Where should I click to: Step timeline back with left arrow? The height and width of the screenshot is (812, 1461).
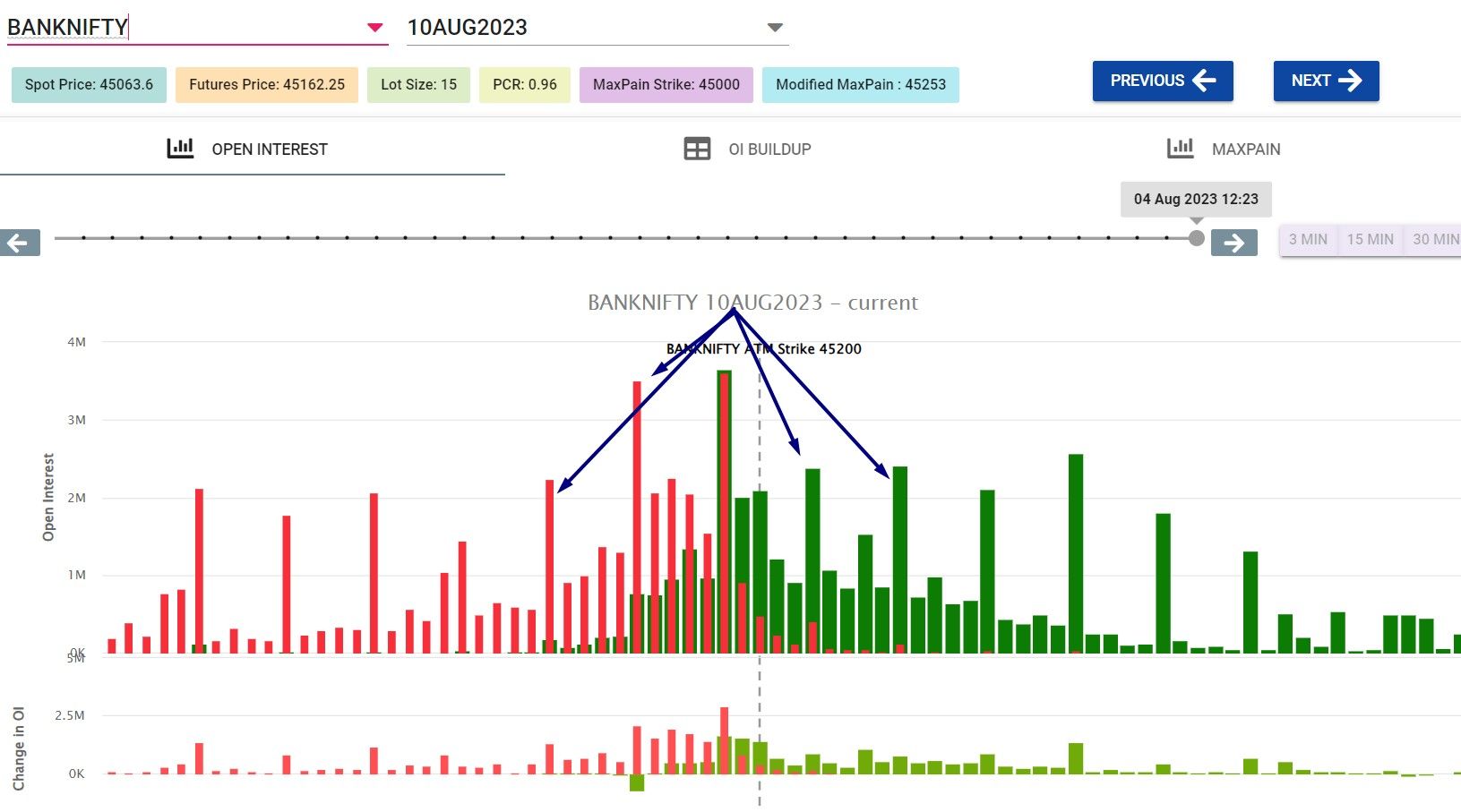click(x=20, y=243)
